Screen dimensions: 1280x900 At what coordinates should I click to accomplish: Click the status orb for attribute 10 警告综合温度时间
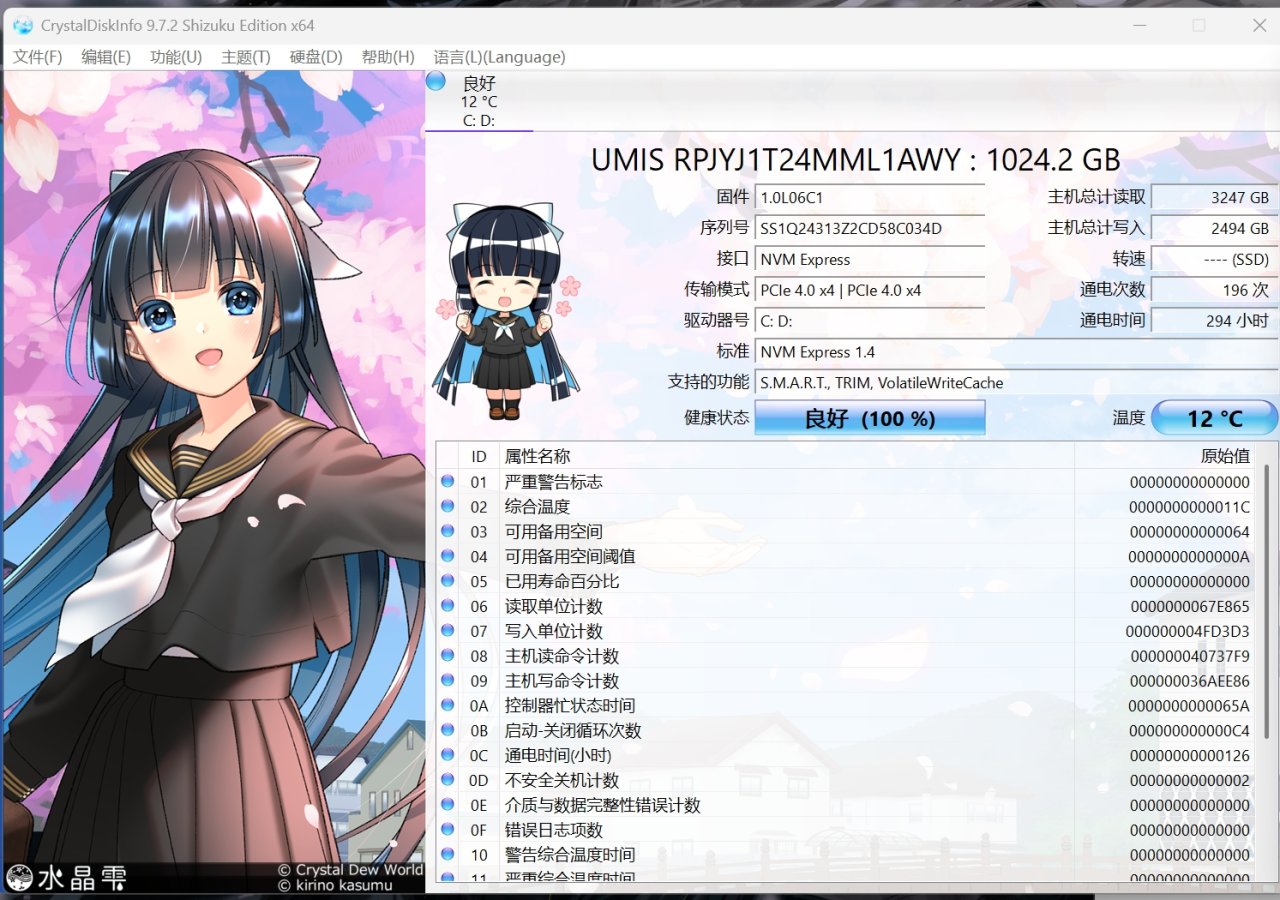pos(447,855)
